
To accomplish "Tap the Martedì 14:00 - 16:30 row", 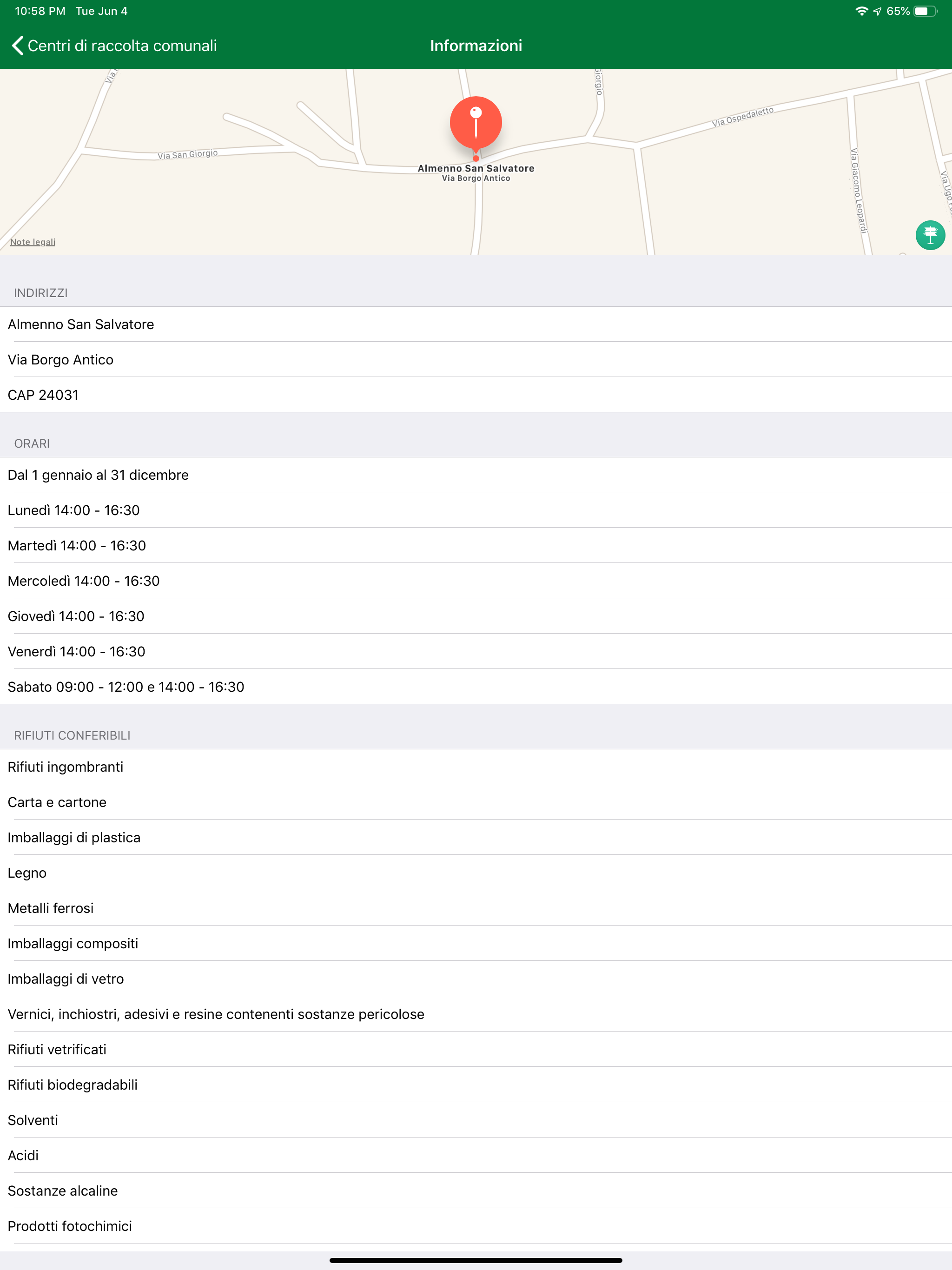I will tap(476, 545).
